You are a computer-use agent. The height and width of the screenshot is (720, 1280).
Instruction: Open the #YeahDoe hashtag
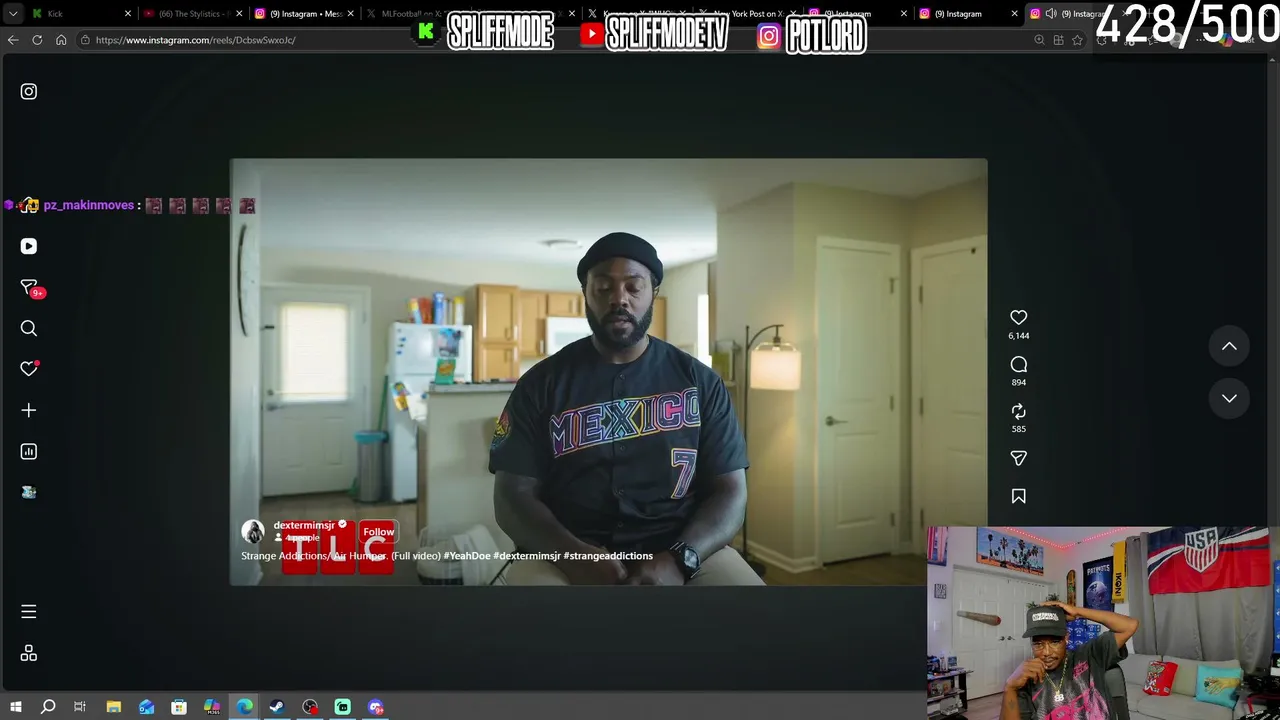pyautogui.click(x=466, y=556)
